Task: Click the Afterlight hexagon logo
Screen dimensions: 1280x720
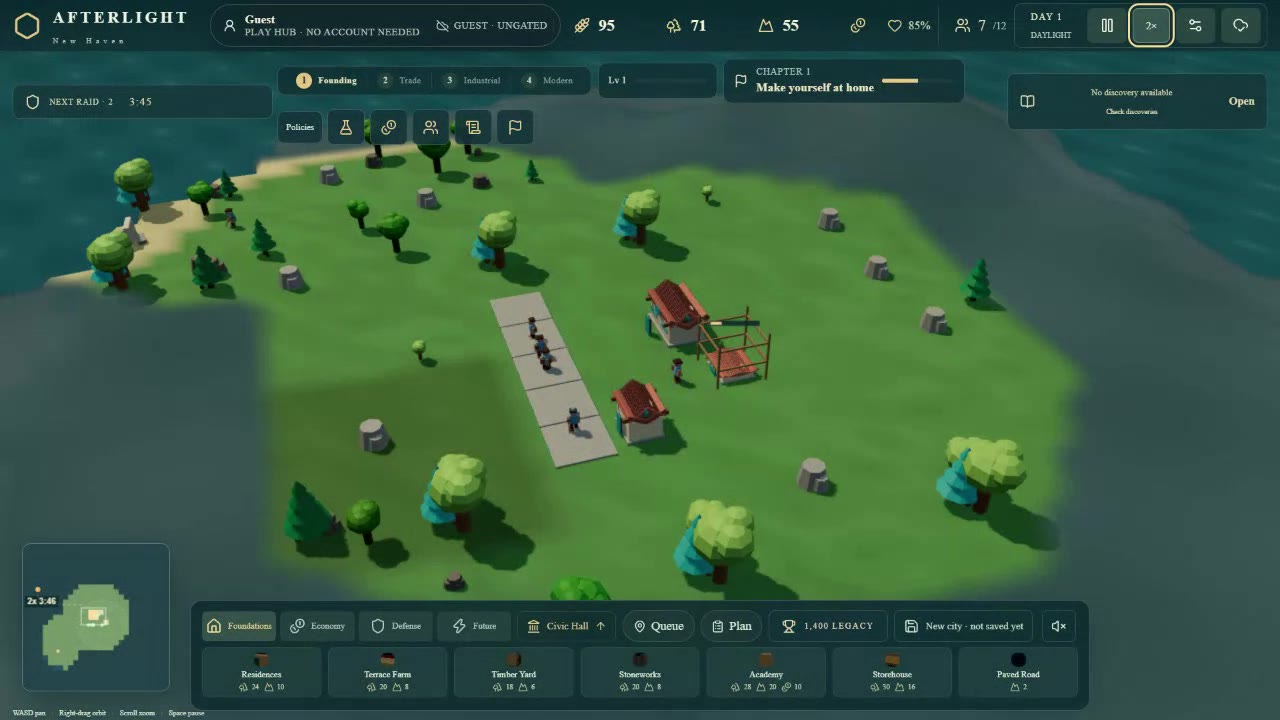Action: (x=27, y=26)
